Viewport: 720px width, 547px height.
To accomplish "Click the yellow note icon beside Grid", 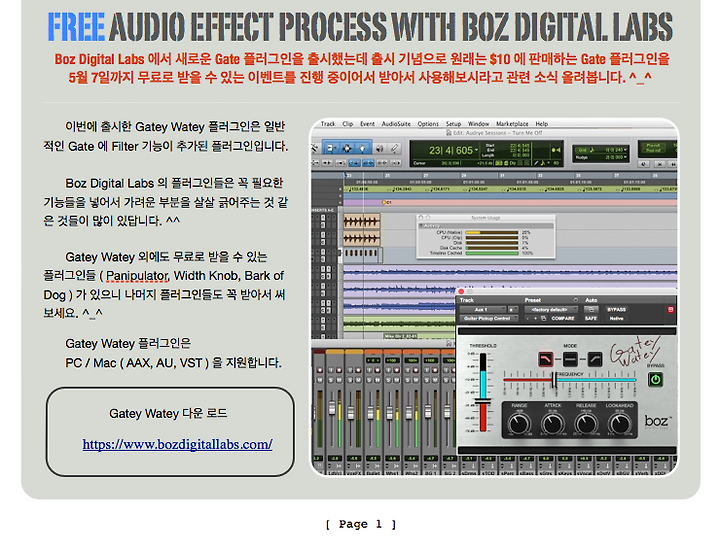I will click(591, 150).
